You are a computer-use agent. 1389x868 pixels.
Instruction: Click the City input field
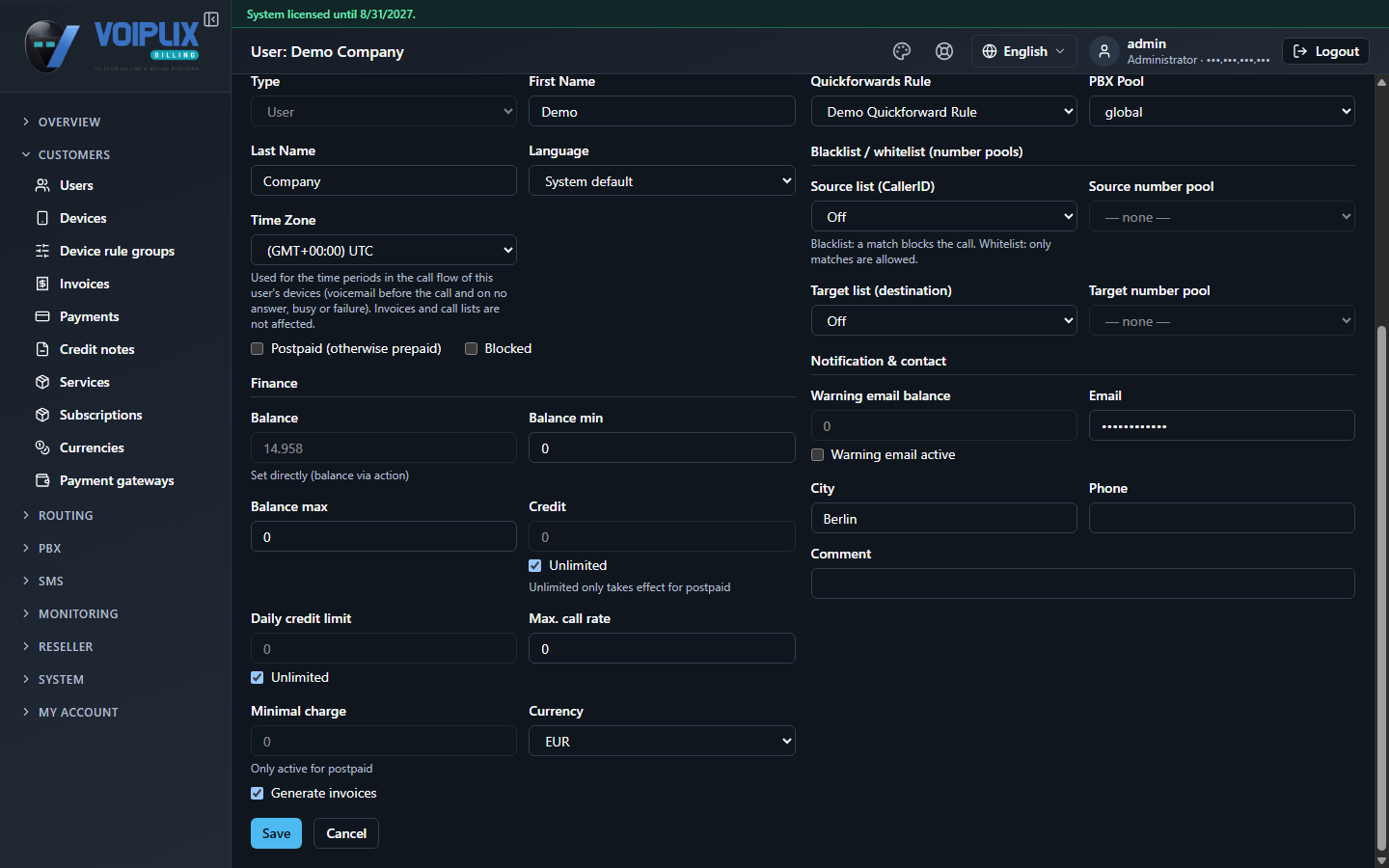click(944, 519)
